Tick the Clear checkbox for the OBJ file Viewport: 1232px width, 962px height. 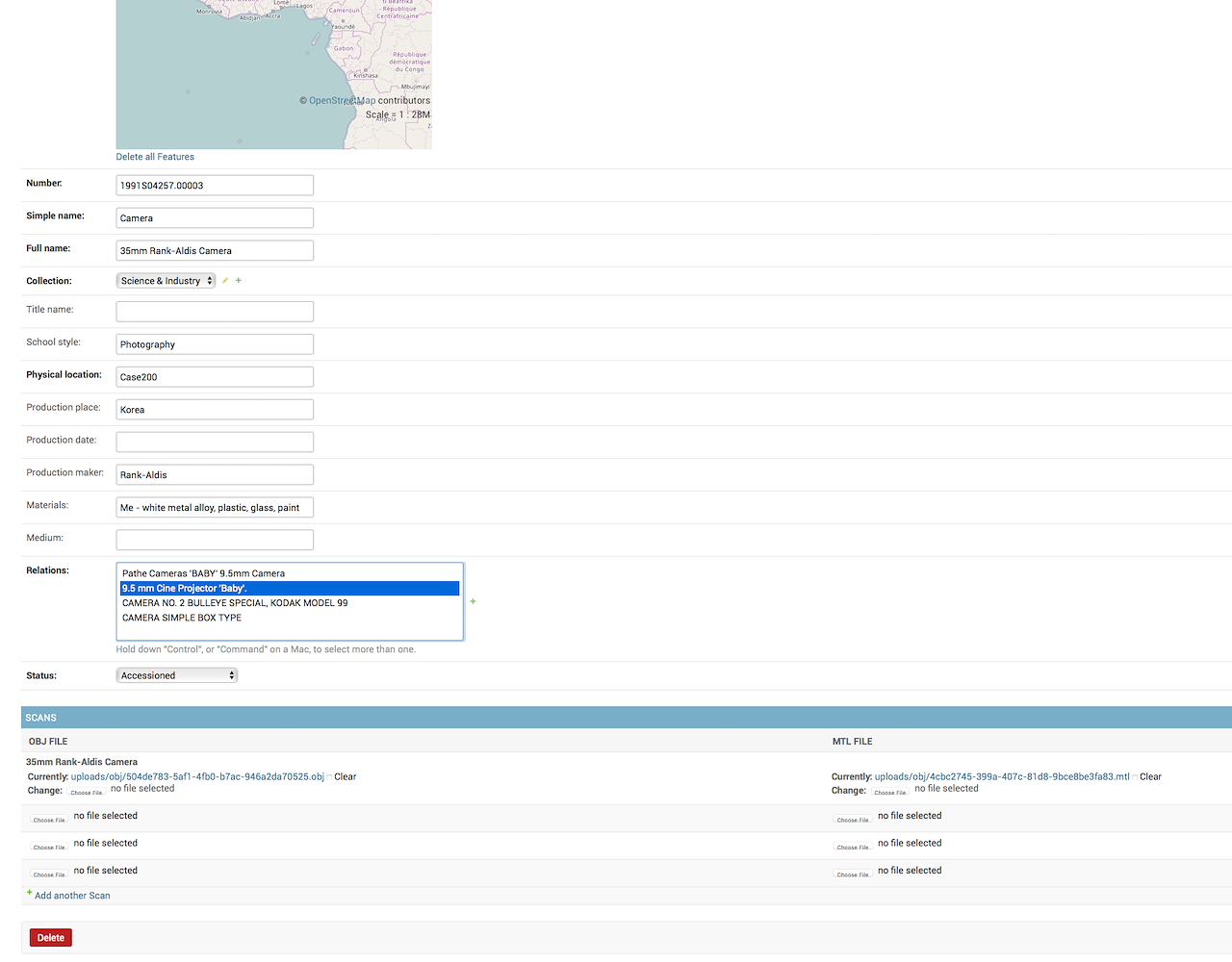tap(329, 777)
